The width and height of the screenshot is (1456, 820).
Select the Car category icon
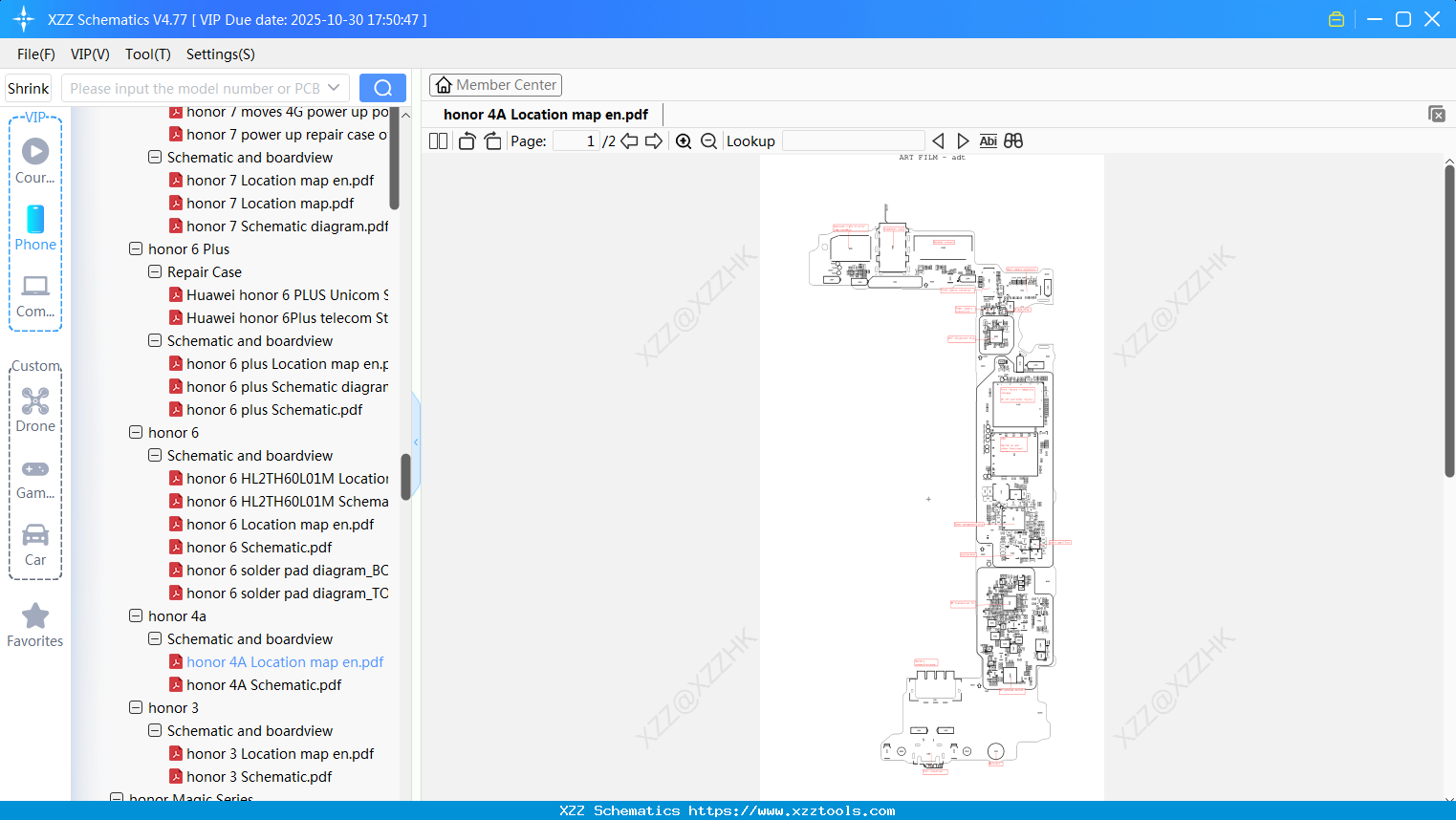pos(35,544)
